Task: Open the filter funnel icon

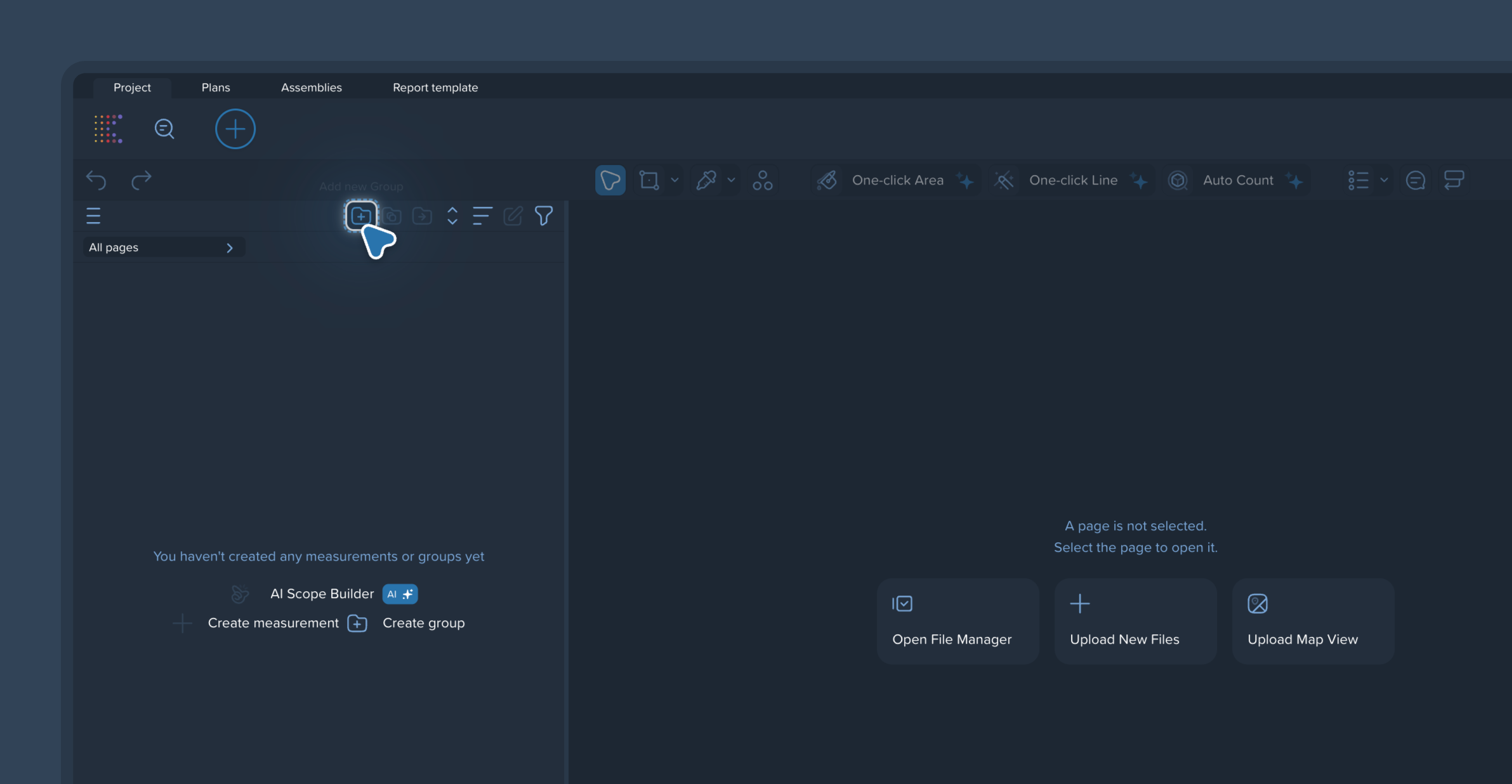Action: [x=543, y=216]
